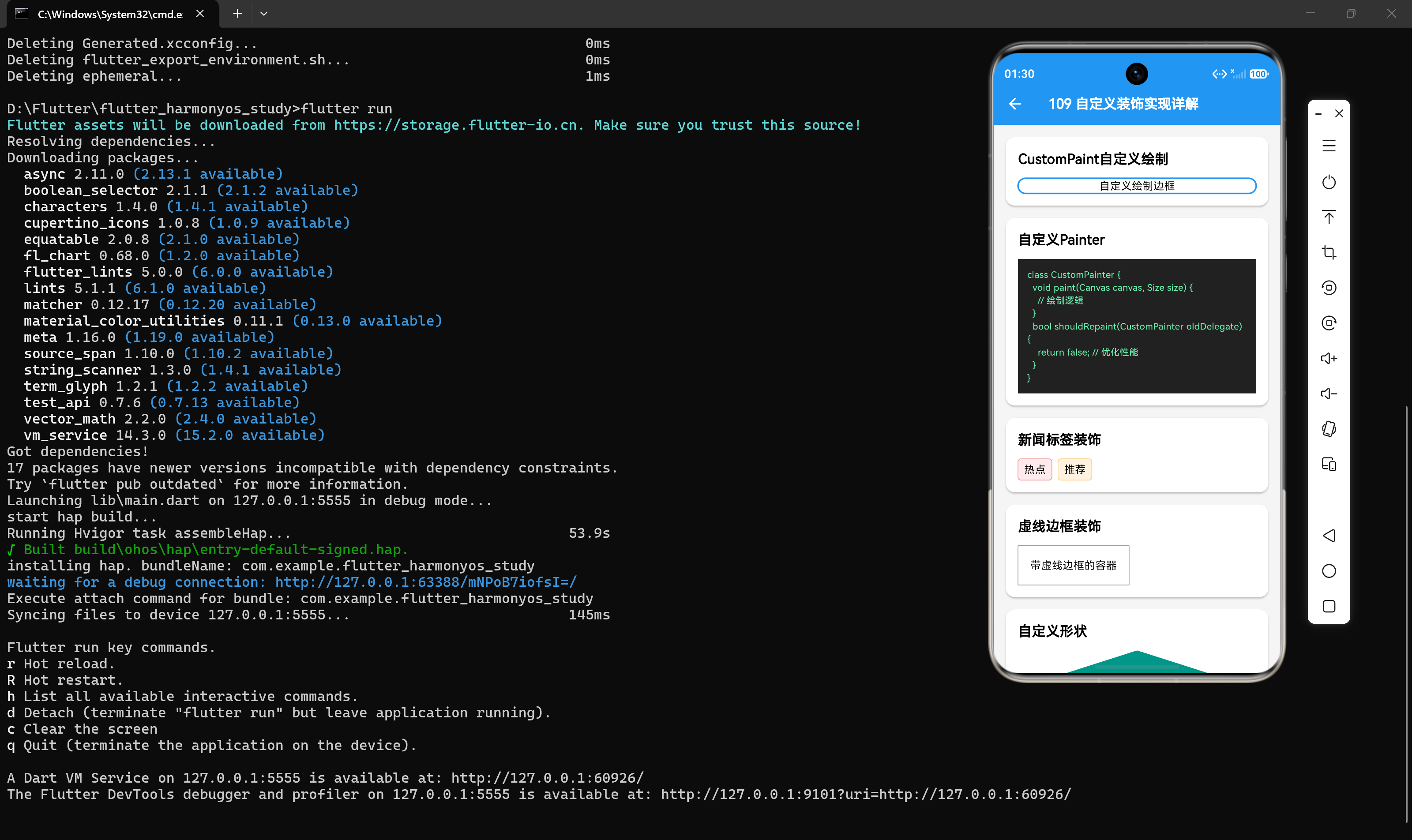
Task: Click the signal strength icon in phone status bar
Action: point(1238,74)
